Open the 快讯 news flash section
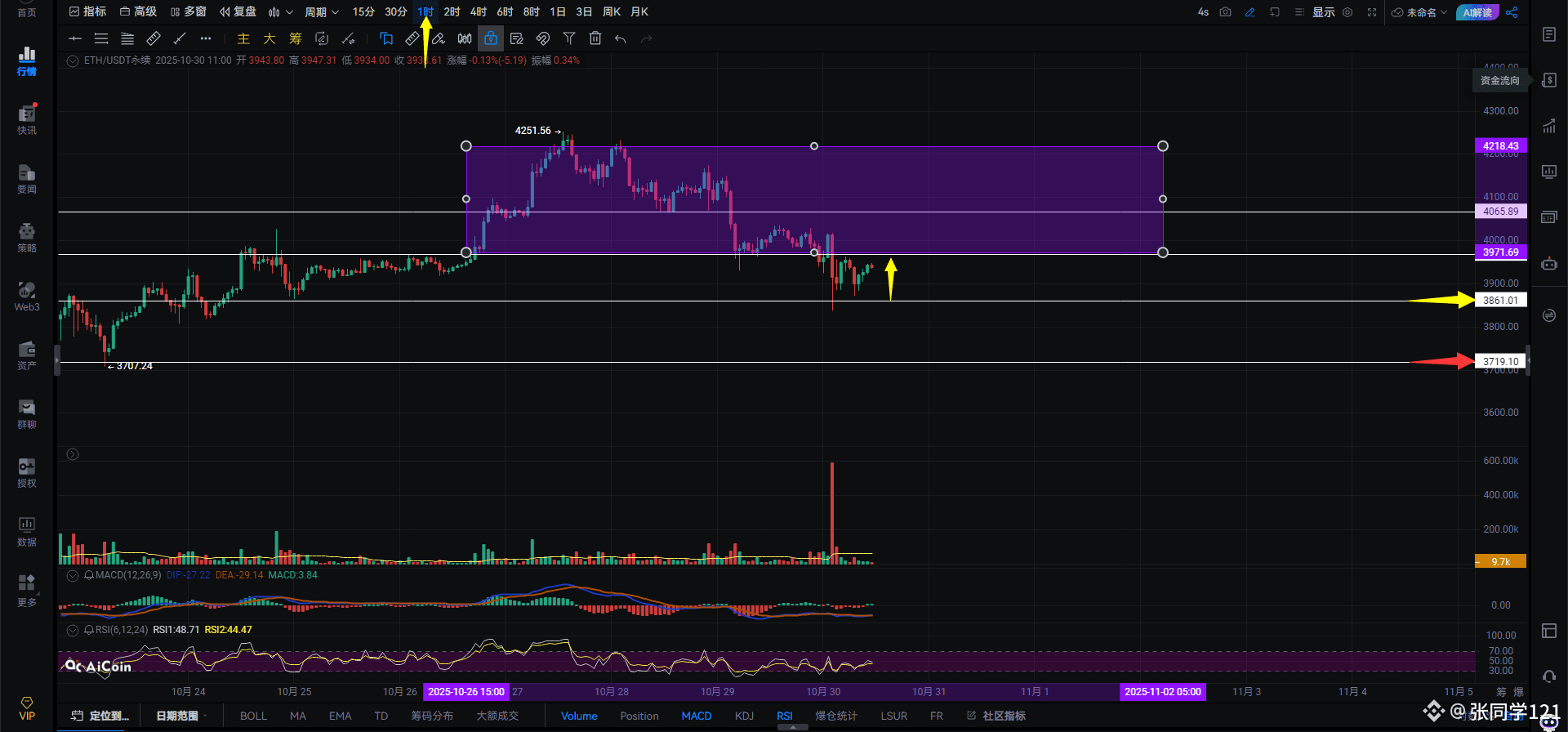 click(27, 120)
